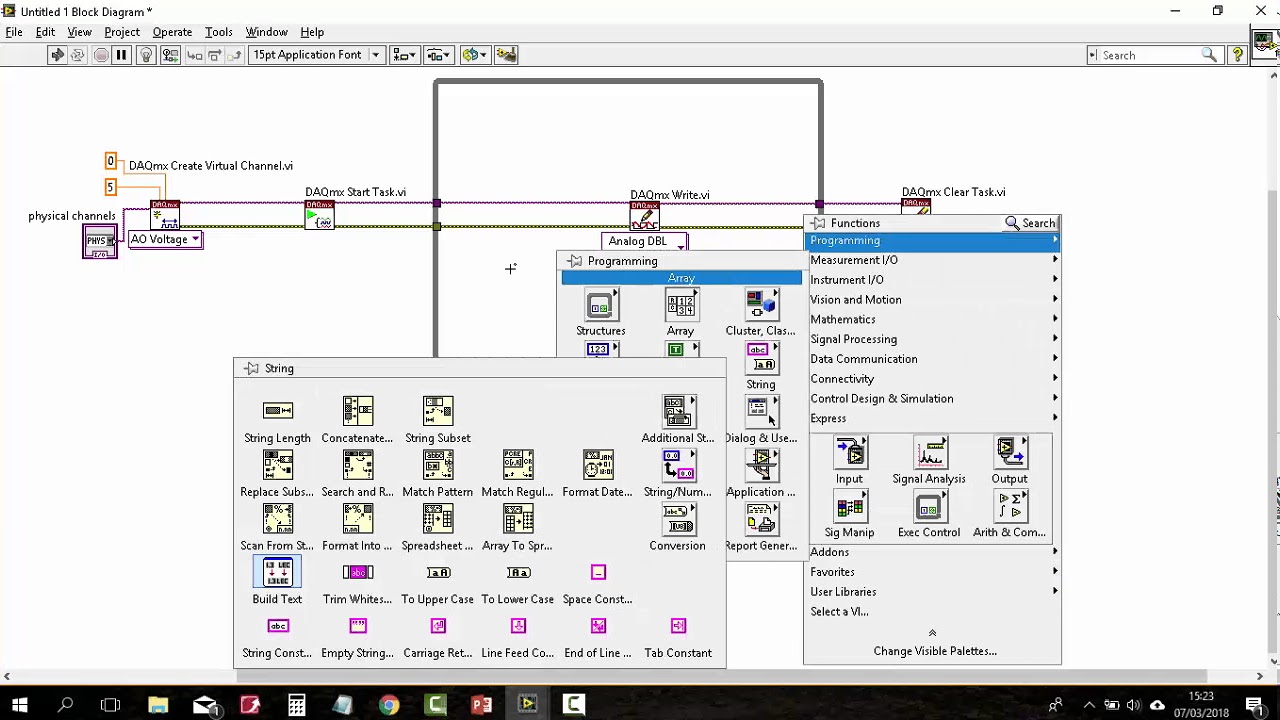This screenshot has height=720, width=1280.
Task: Open the String/Number Conversion subpalette
Action: click(x=678, y=464)
